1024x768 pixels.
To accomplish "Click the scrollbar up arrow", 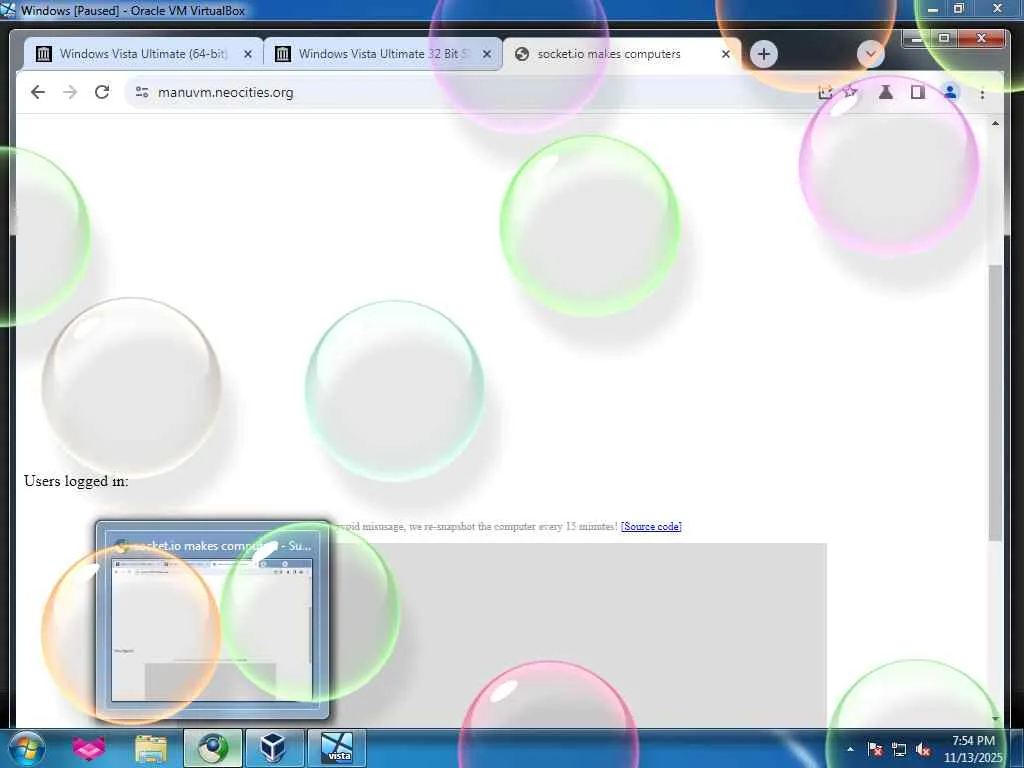I will point(995,123).
